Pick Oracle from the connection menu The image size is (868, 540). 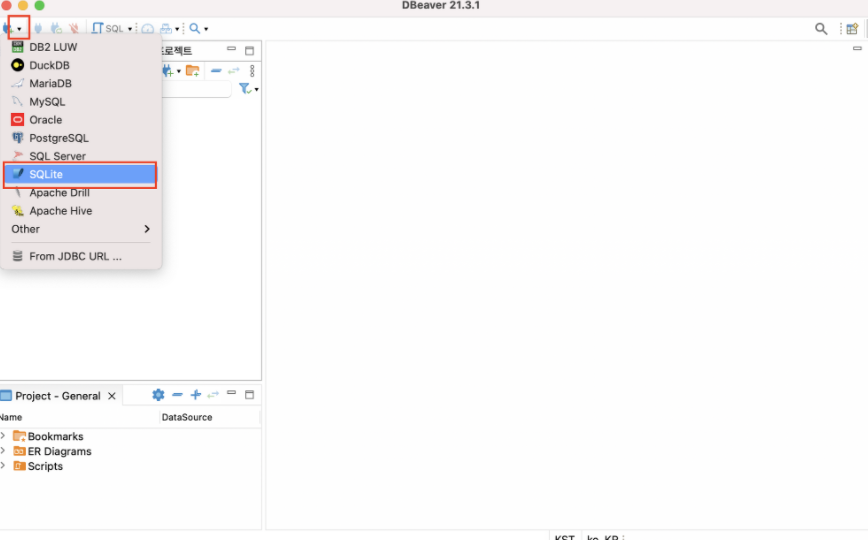tap(81, 120)
